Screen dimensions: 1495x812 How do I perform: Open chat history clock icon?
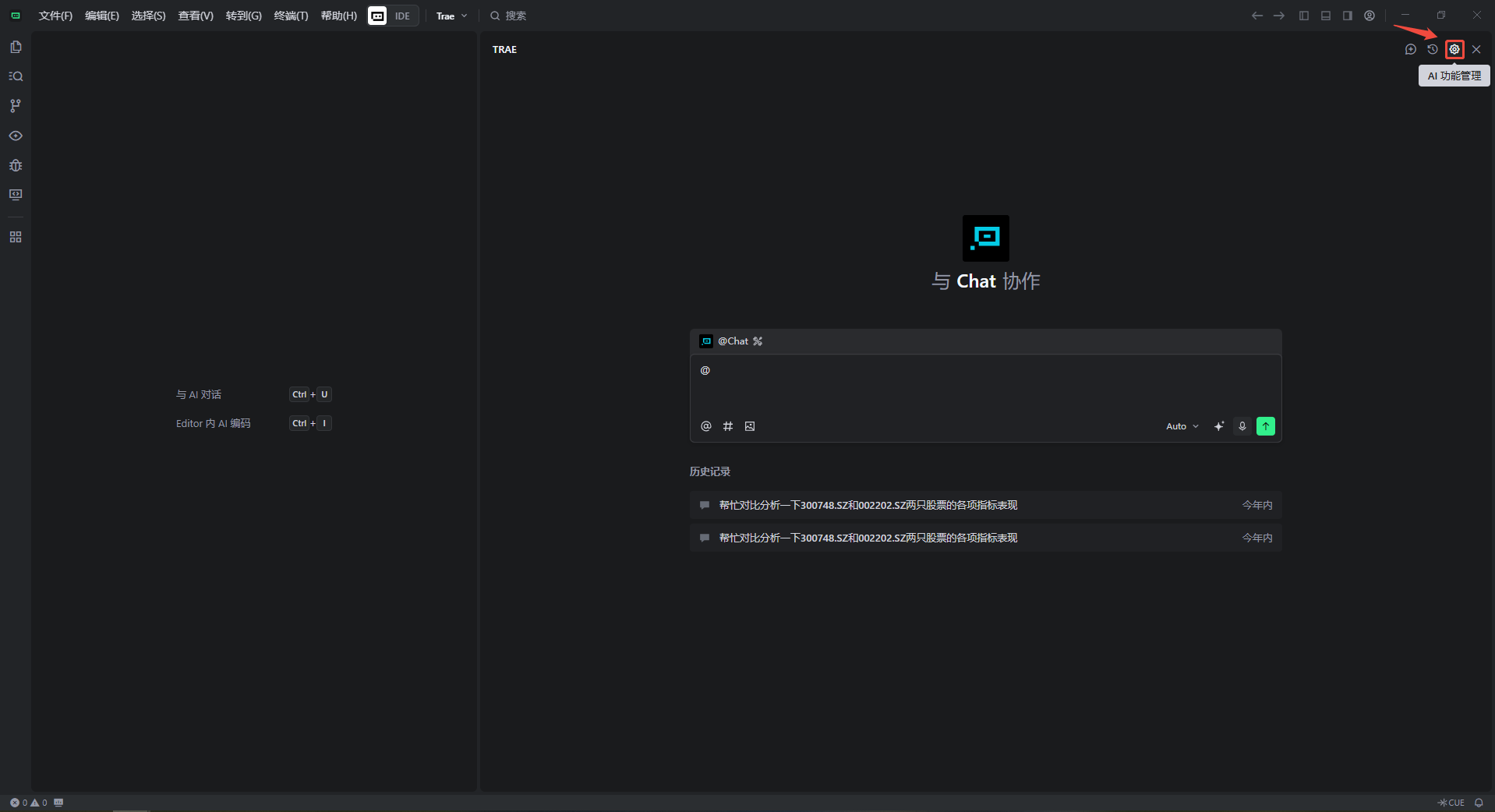1432,49
